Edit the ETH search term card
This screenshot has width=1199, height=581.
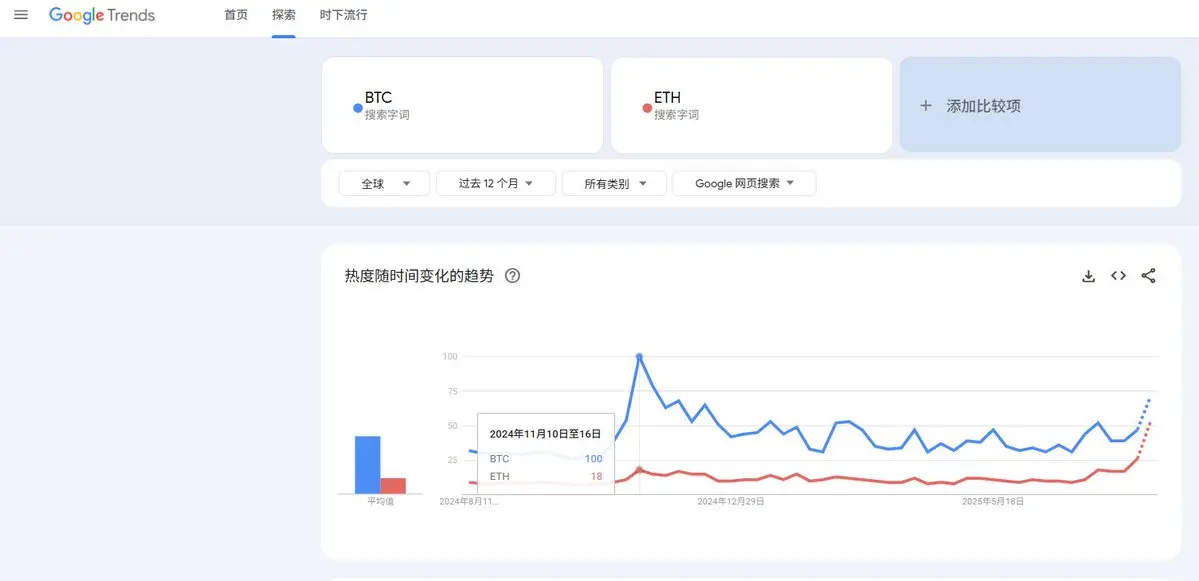[752, 105]
